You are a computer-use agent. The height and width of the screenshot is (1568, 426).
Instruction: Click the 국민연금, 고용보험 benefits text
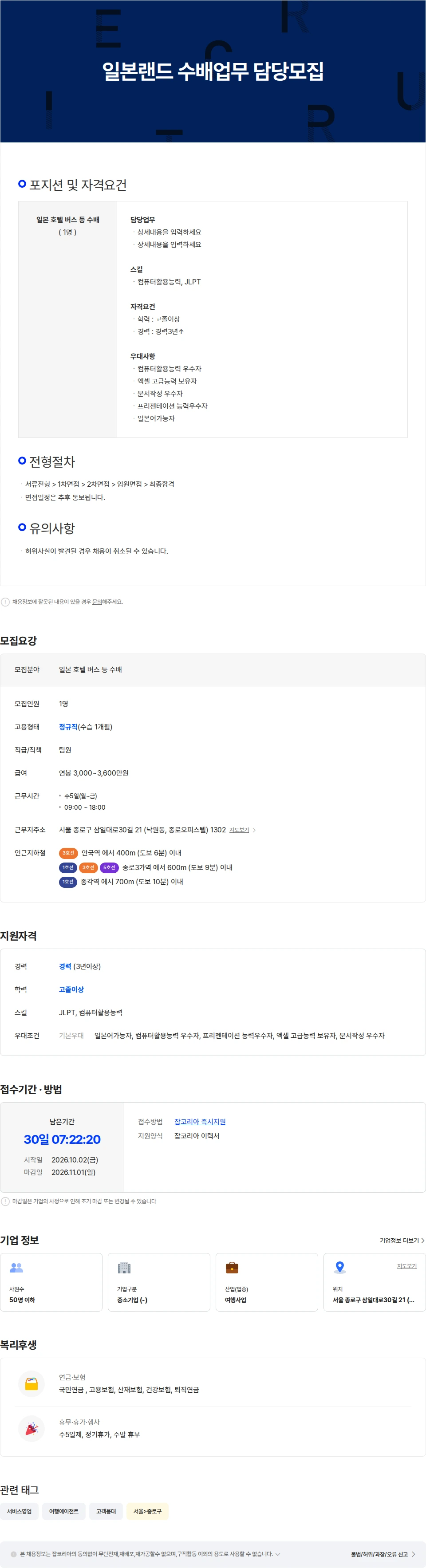point(129,1390)
